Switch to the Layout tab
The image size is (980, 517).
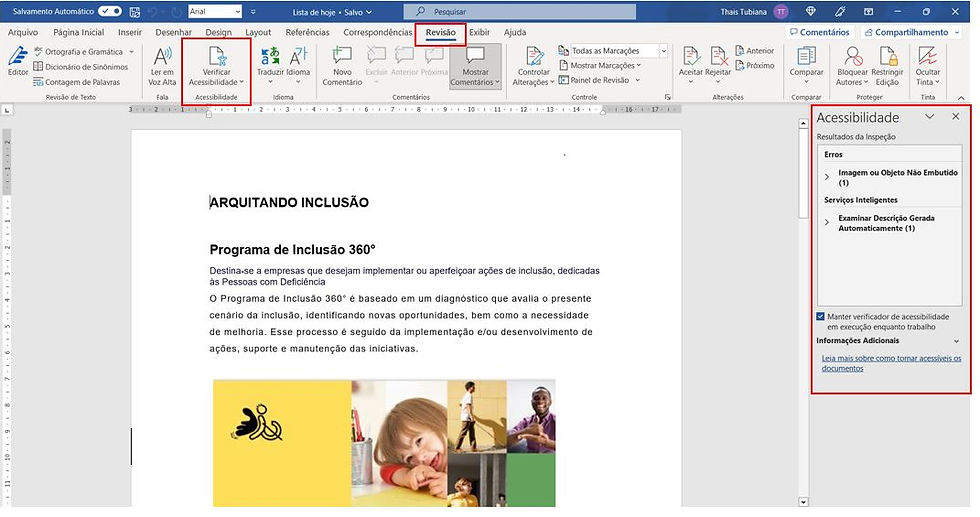pyautogui.click(x=258, y=33)
